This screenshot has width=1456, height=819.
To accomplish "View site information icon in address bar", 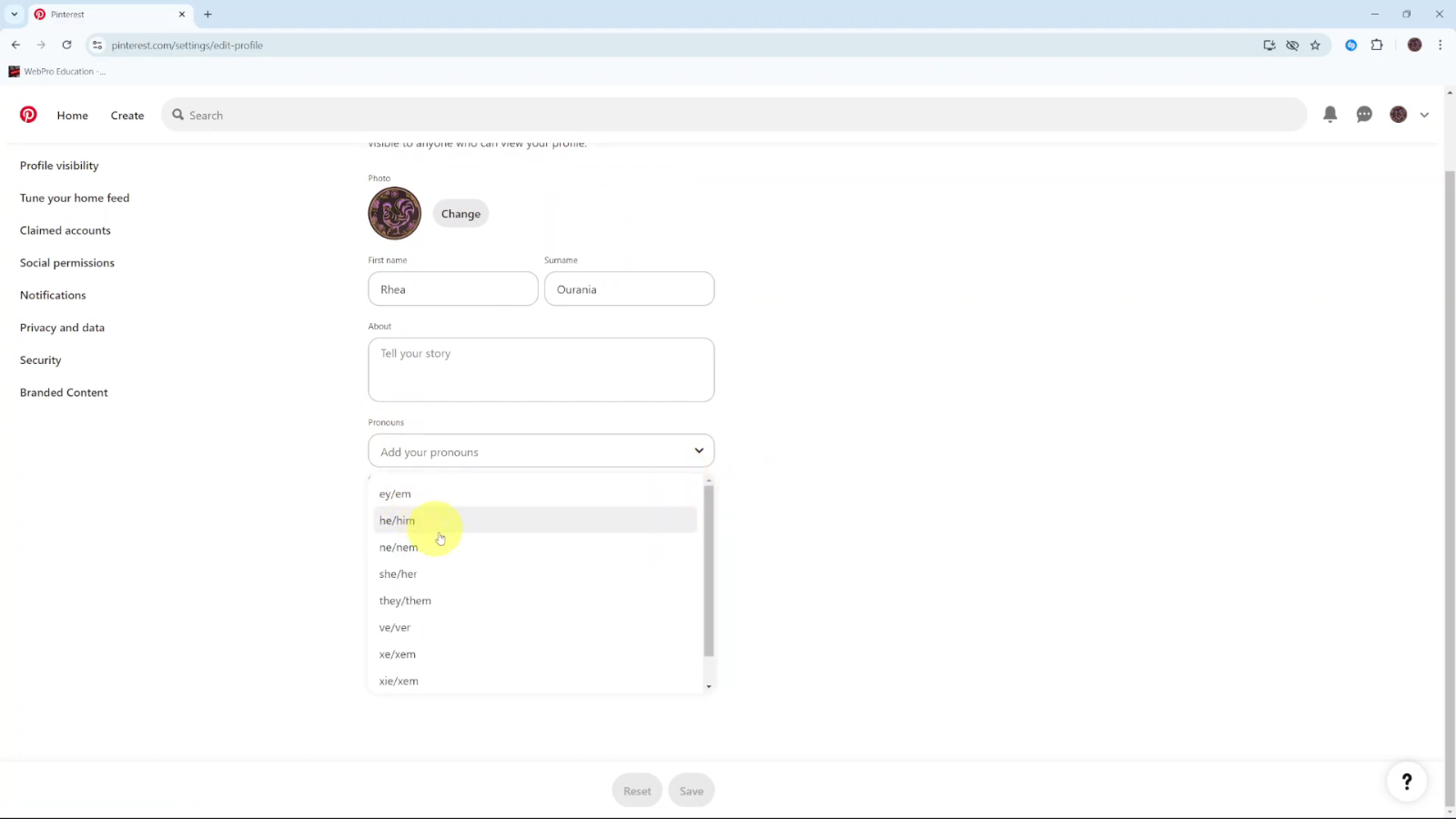I will (97, 45).
